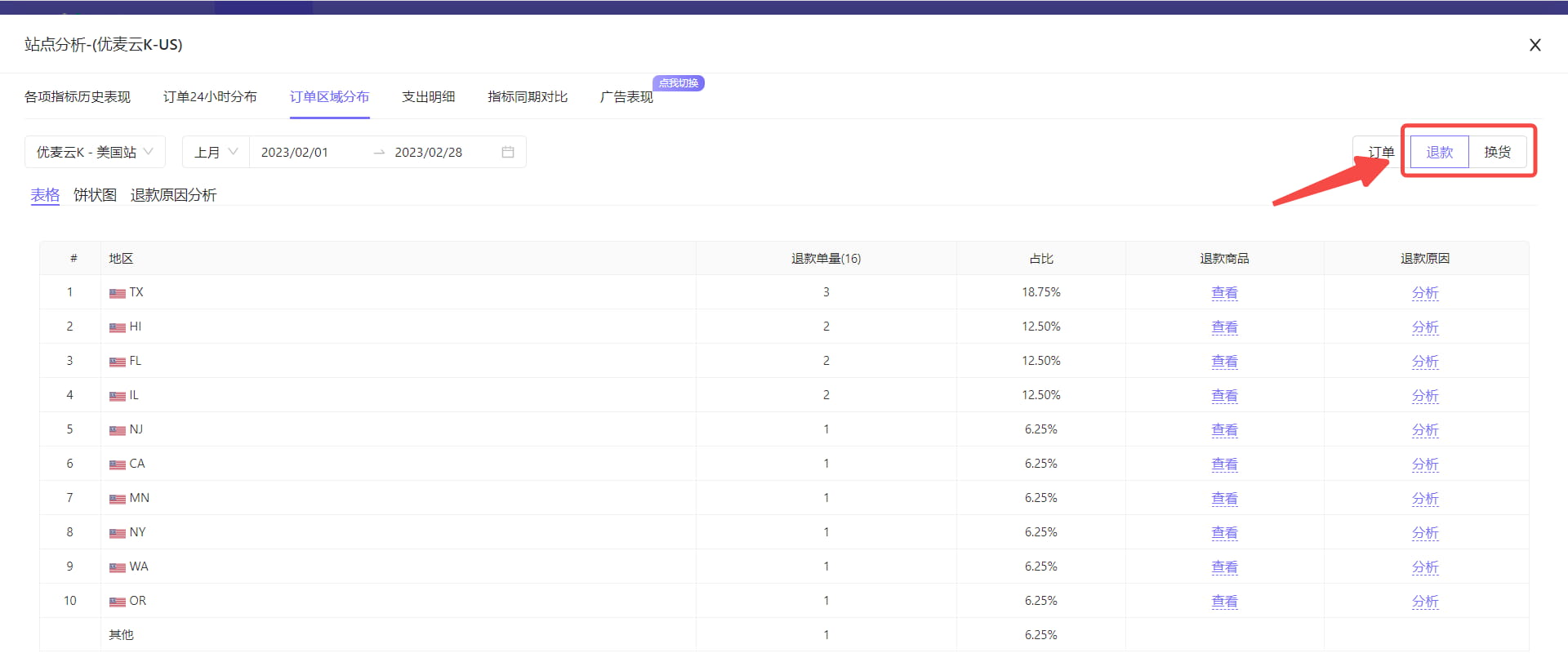Click the end date field 2023/02/28
This screenshot has height=671, width=1568.
428,152
